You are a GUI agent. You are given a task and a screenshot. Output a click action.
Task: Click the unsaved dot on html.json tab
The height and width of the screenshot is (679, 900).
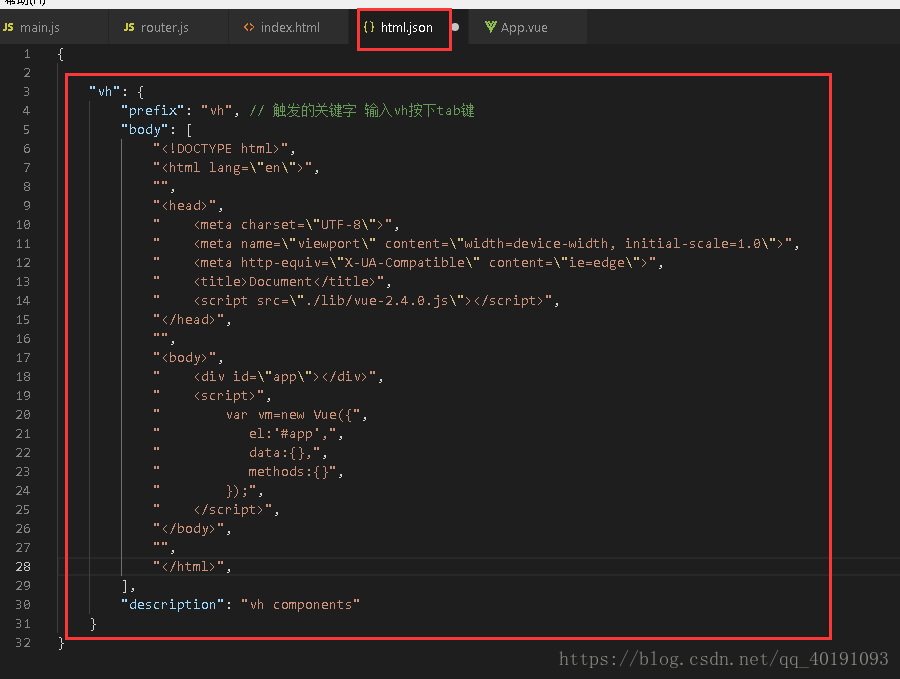[x=455, y=27]
